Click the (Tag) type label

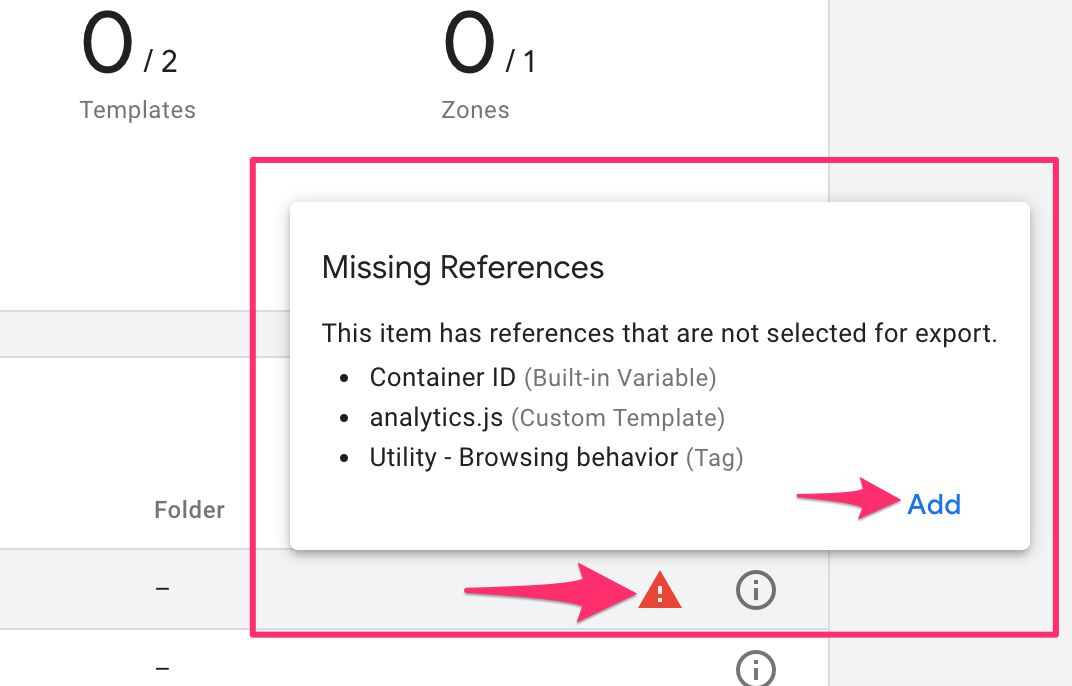coord(714,458)
